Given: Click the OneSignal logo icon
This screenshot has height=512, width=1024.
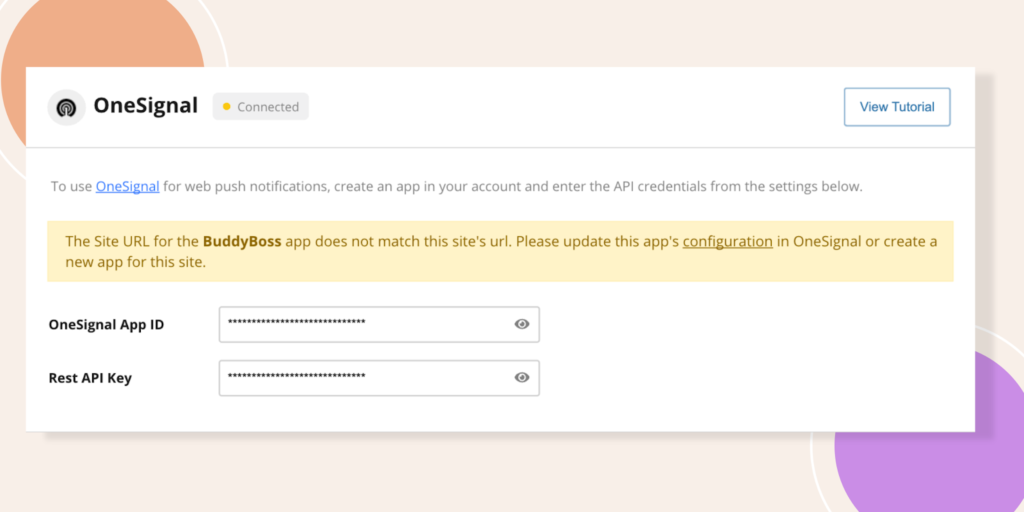Looking at the screenshot, I should [67, 107].
